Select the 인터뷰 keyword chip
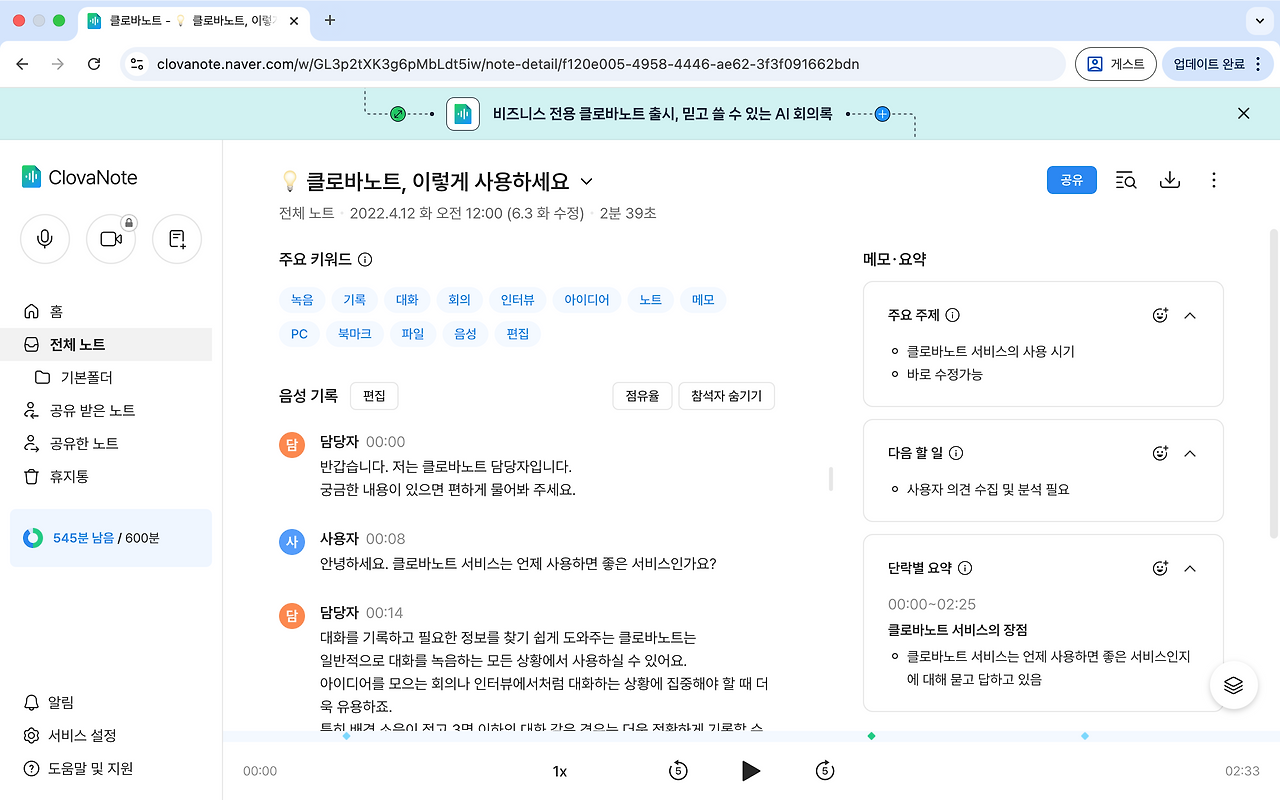The height and width of the screenshot is (800, 1280). coord(517,299)
